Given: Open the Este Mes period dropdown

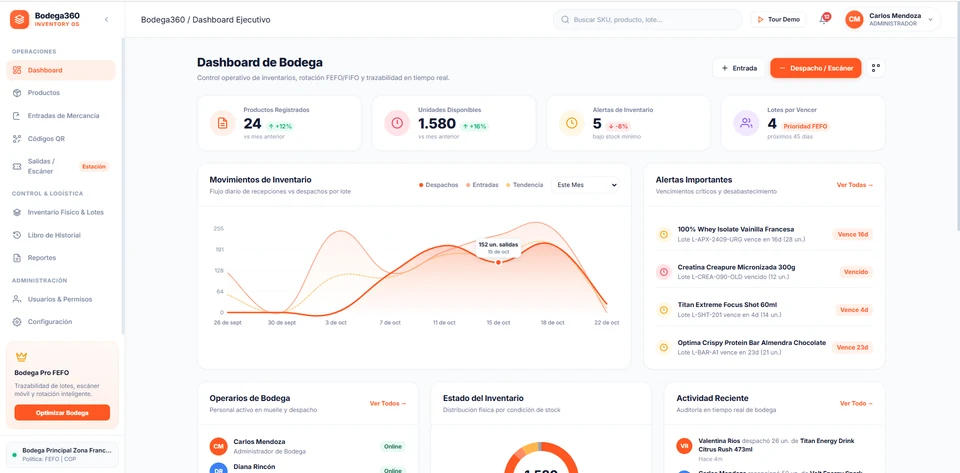Looking at the screenshot, I should pyautogui.click(x=585, y=185).
